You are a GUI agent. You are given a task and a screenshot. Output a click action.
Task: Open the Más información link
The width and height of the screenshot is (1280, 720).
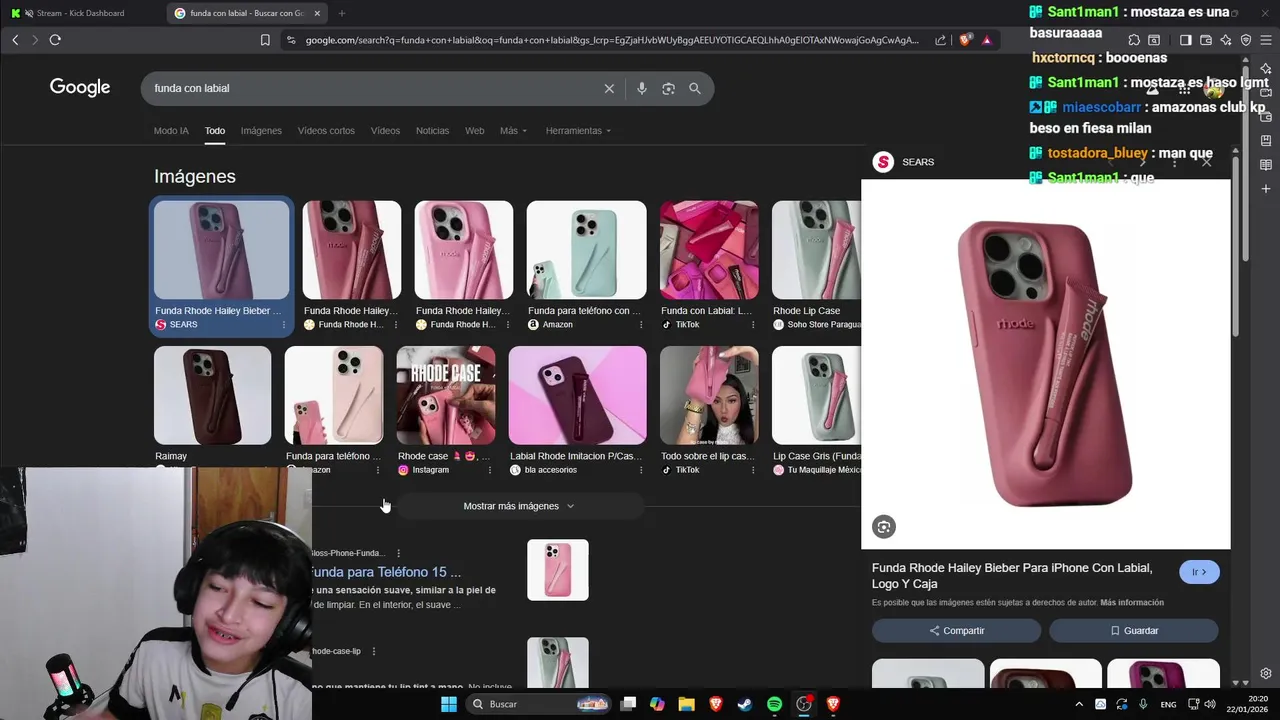pyautogui.click(x=1132, y=603)
